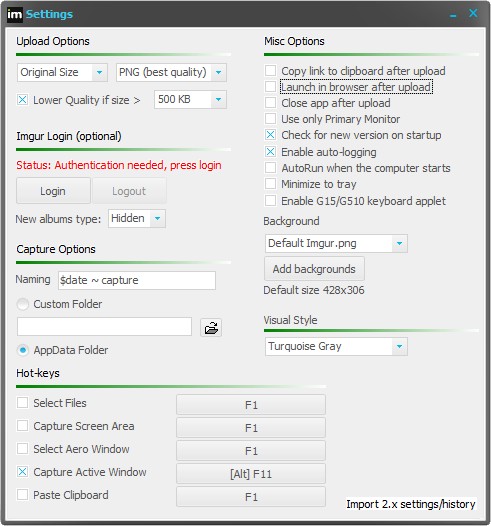Set hot-key for Paste Clipboard

251,496
